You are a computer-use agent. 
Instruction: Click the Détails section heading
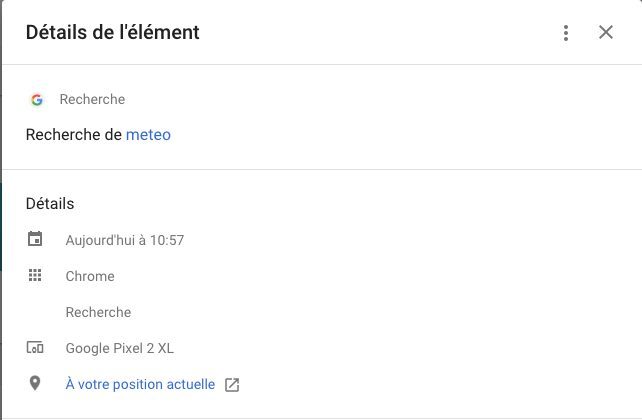pyautogui.click(x=50, y=203)
